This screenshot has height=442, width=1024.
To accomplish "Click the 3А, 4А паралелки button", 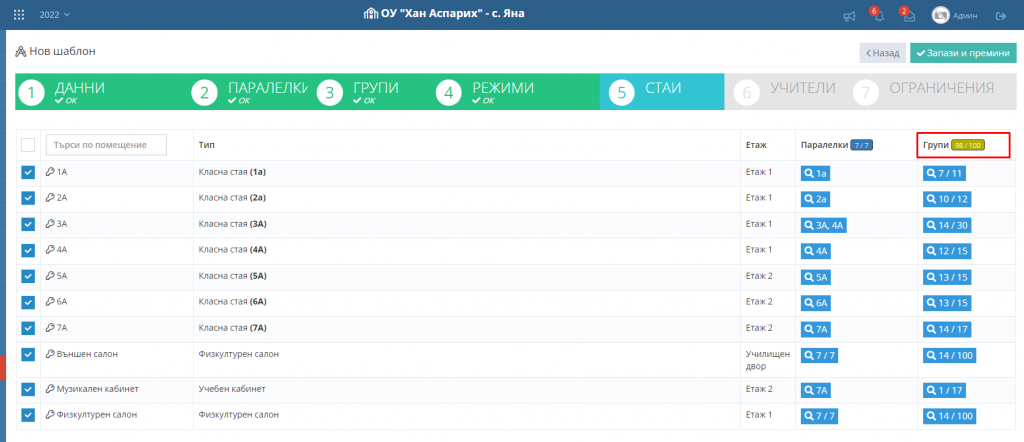I will click(x=825, y=226).
